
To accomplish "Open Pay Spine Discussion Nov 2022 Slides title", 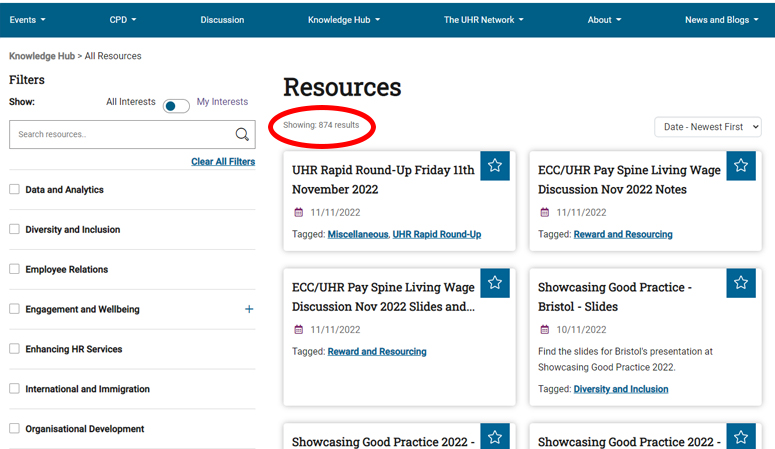I will point(383,297).
